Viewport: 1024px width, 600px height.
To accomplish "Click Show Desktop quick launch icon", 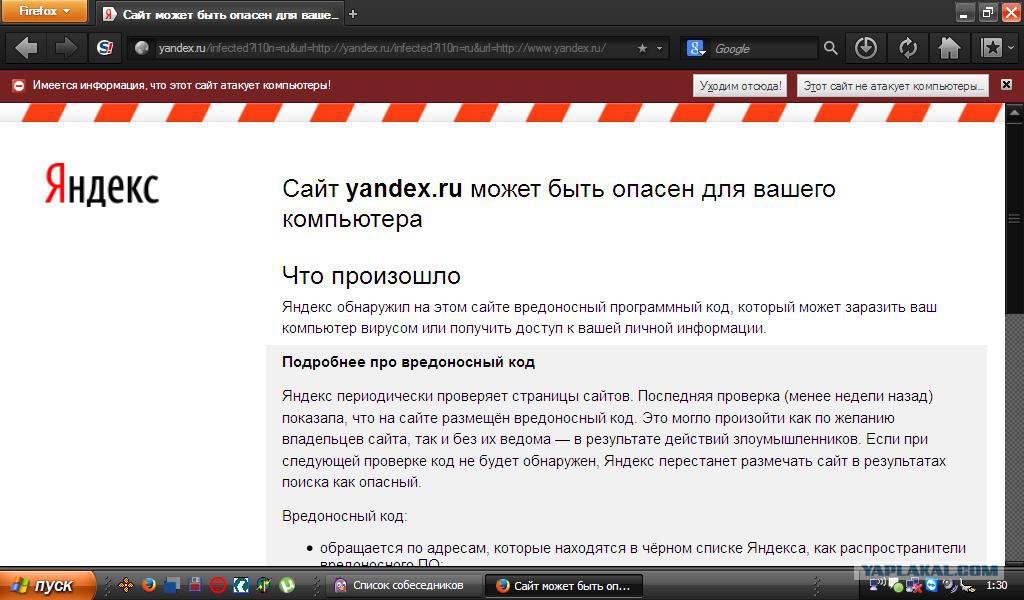I will 172,585.
